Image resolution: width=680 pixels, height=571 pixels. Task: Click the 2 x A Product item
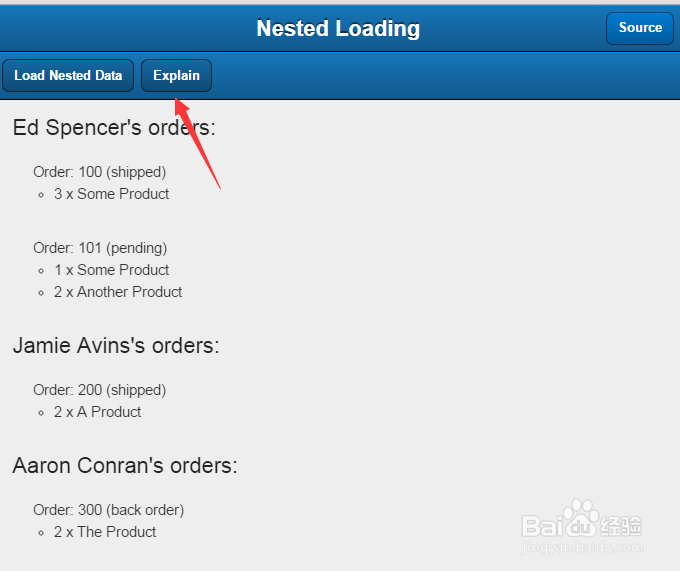(x=97, y=412)
